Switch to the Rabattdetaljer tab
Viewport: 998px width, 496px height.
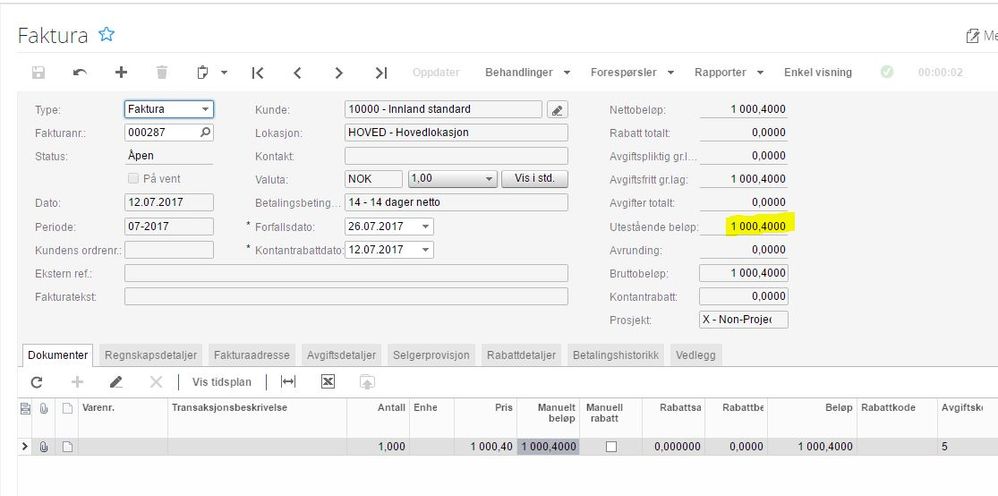[521, 355]
